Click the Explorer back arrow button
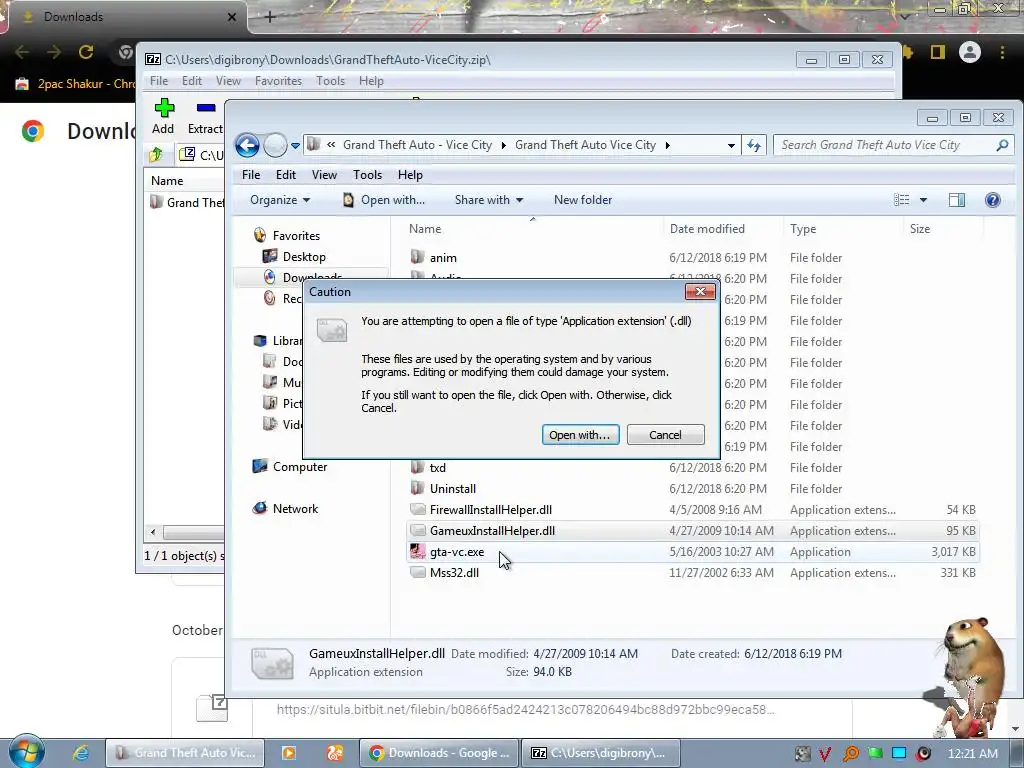This screenshot has height=768, width=1024. pyautogui.click(x=248, y=145)
